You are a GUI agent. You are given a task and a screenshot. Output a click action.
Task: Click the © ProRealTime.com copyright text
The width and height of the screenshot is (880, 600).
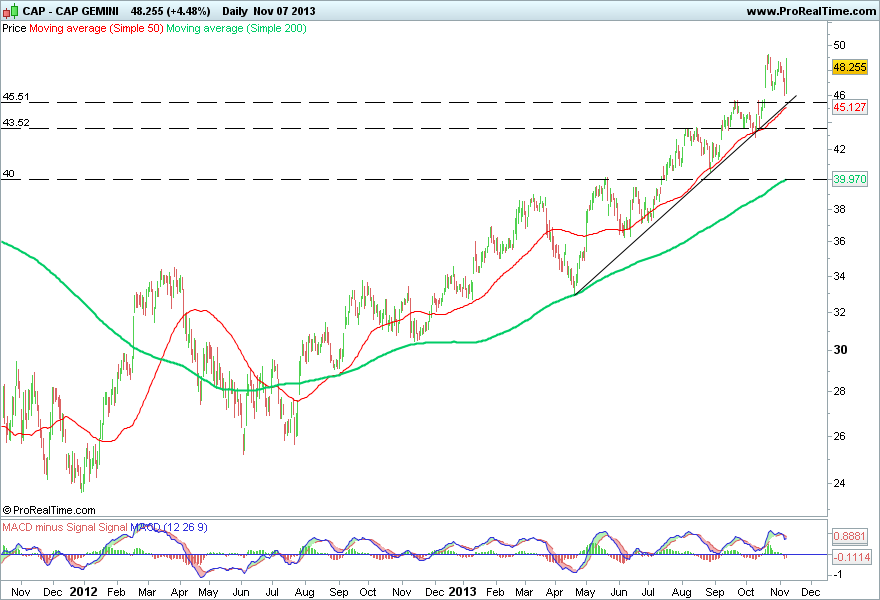click(49, 510)
